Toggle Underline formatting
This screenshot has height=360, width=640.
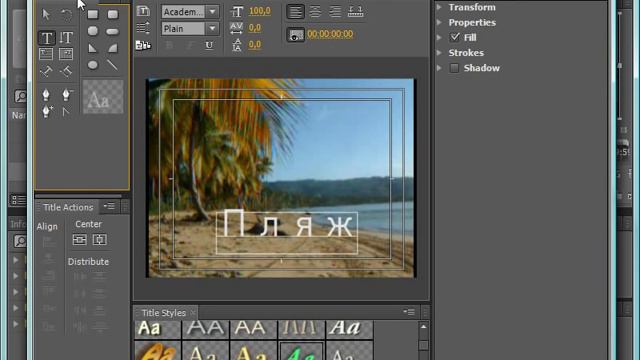tap(209, 45)
